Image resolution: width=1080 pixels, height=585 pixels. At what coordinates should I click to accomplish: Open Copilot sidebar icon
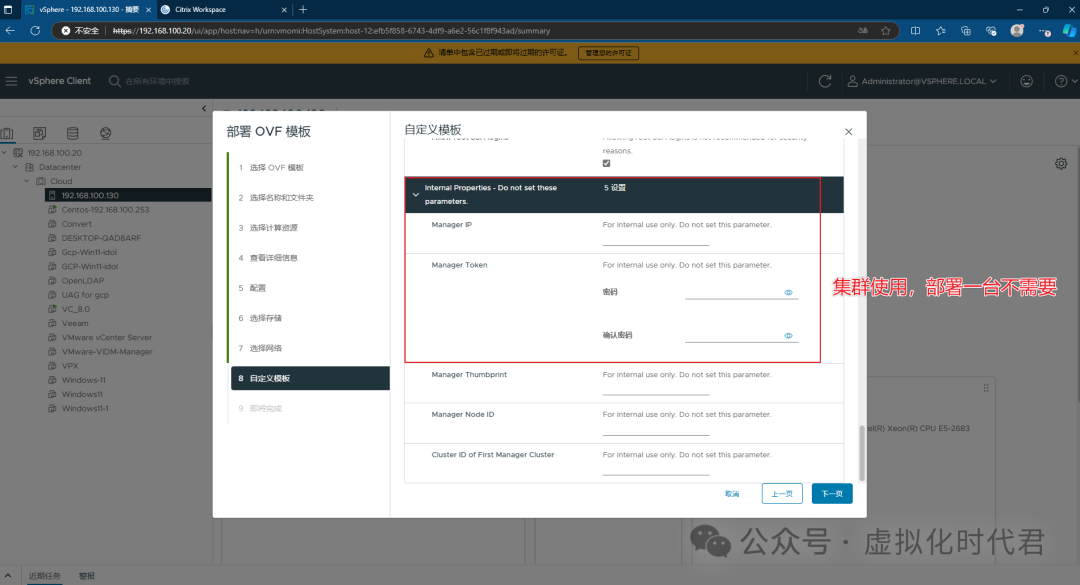[x=1069, y=30]
